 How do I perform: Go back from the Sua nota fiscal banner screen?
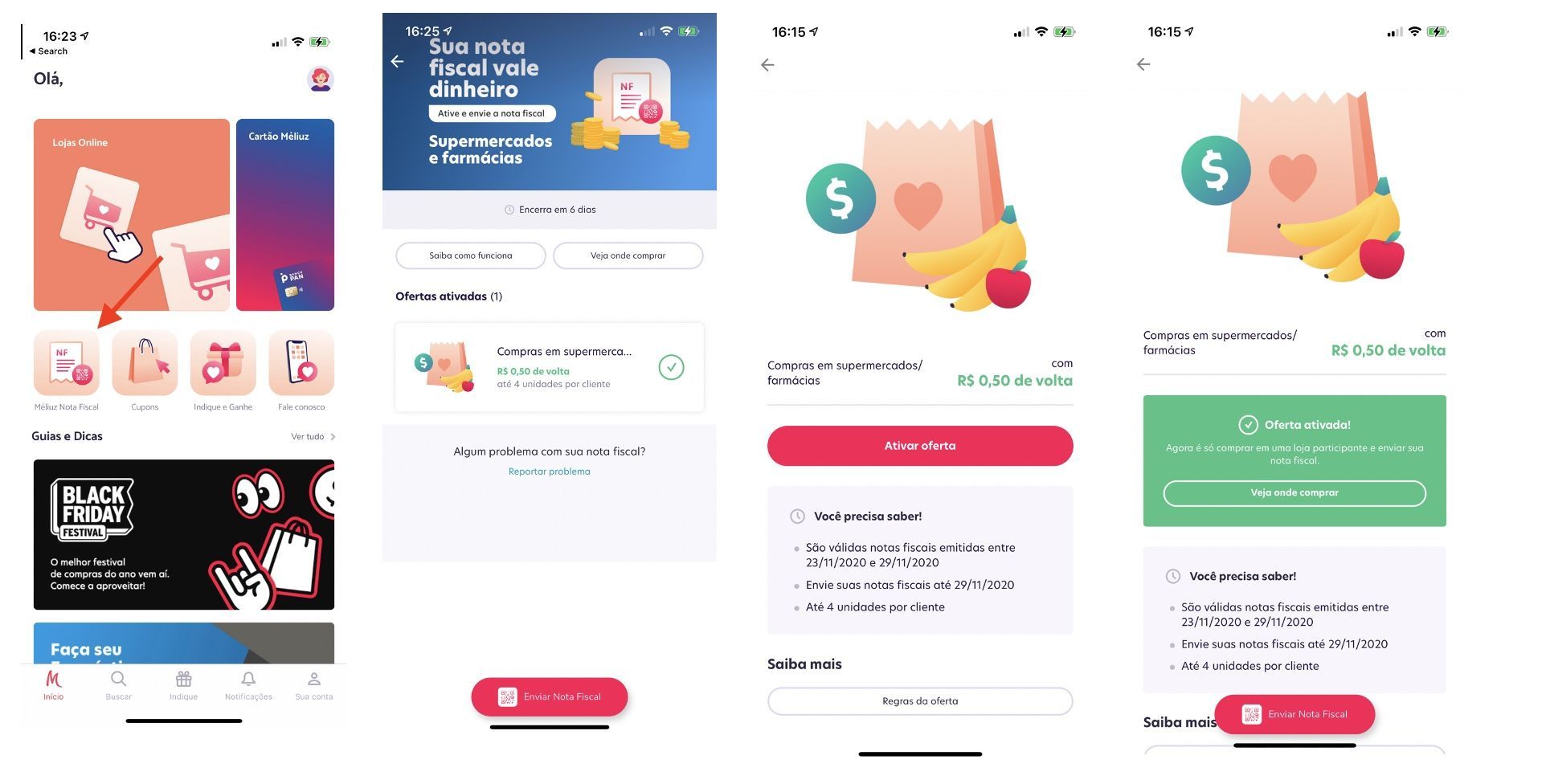(x=397, y=61)
